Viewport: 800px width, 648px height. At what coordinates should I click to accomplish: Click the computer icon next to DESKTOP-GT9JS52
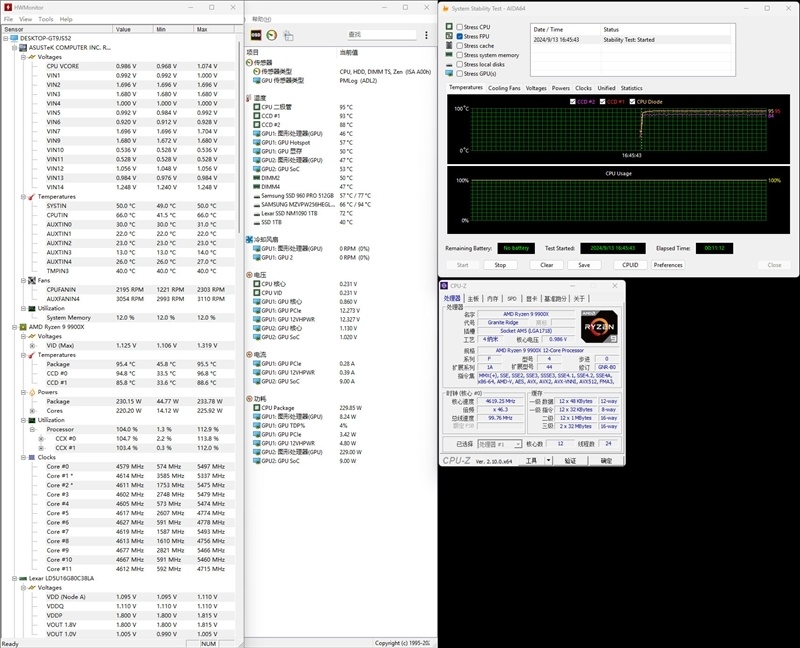14,38
